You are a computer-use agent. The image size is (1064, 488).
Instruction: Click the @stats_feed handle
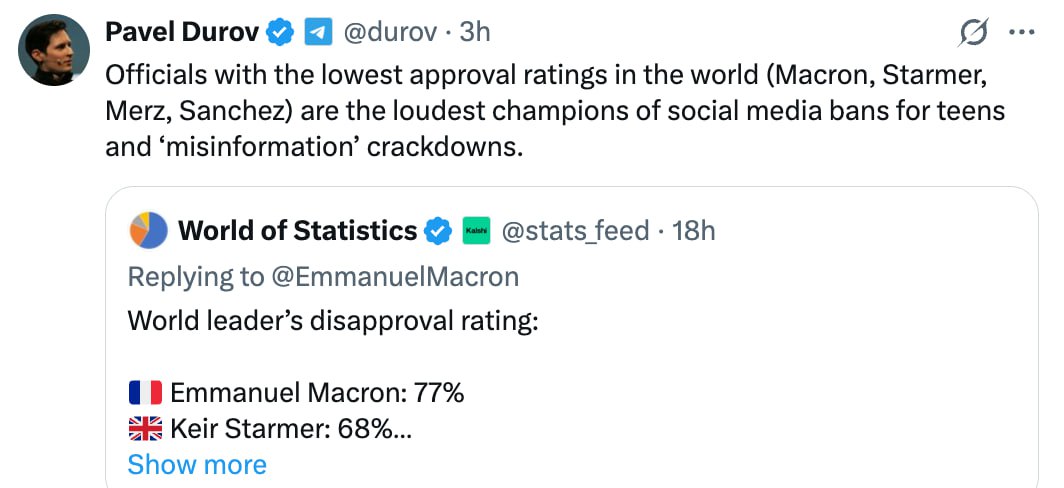point(574,231)
